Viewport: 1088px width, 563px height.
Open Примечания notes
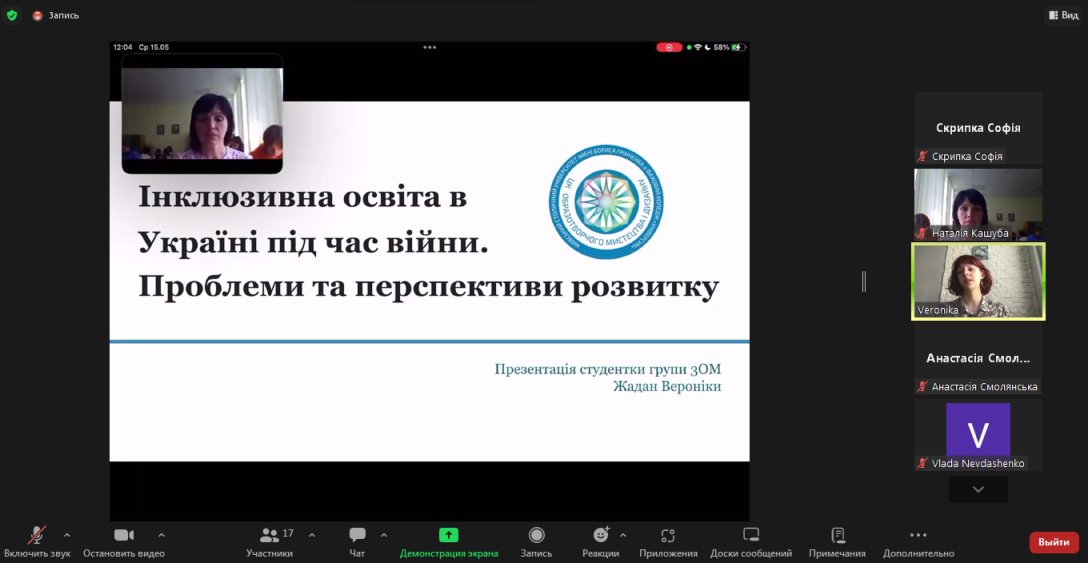(x=837, y=542)
